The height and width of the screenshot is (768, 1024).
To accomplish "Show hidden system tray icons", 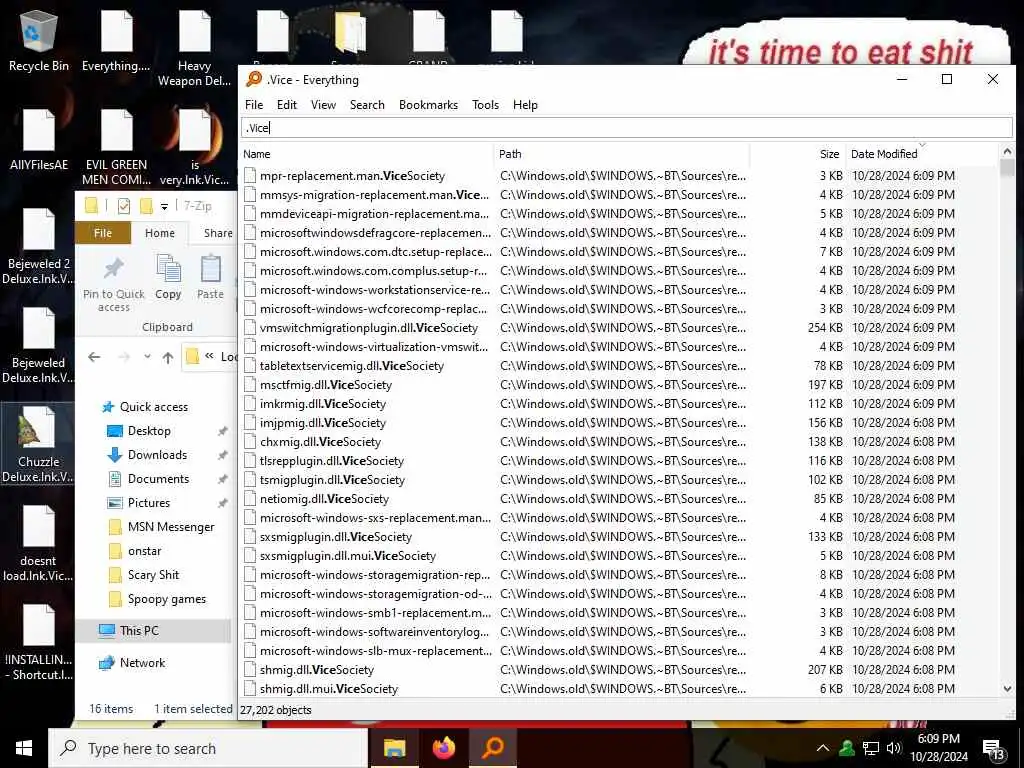I will (823, 748).
